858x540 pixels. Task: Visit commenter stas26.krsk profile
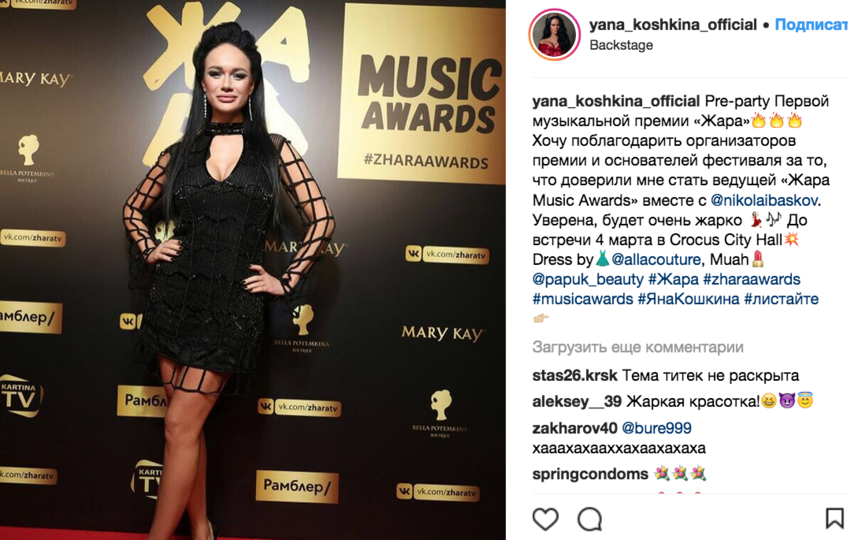(575, 375)
